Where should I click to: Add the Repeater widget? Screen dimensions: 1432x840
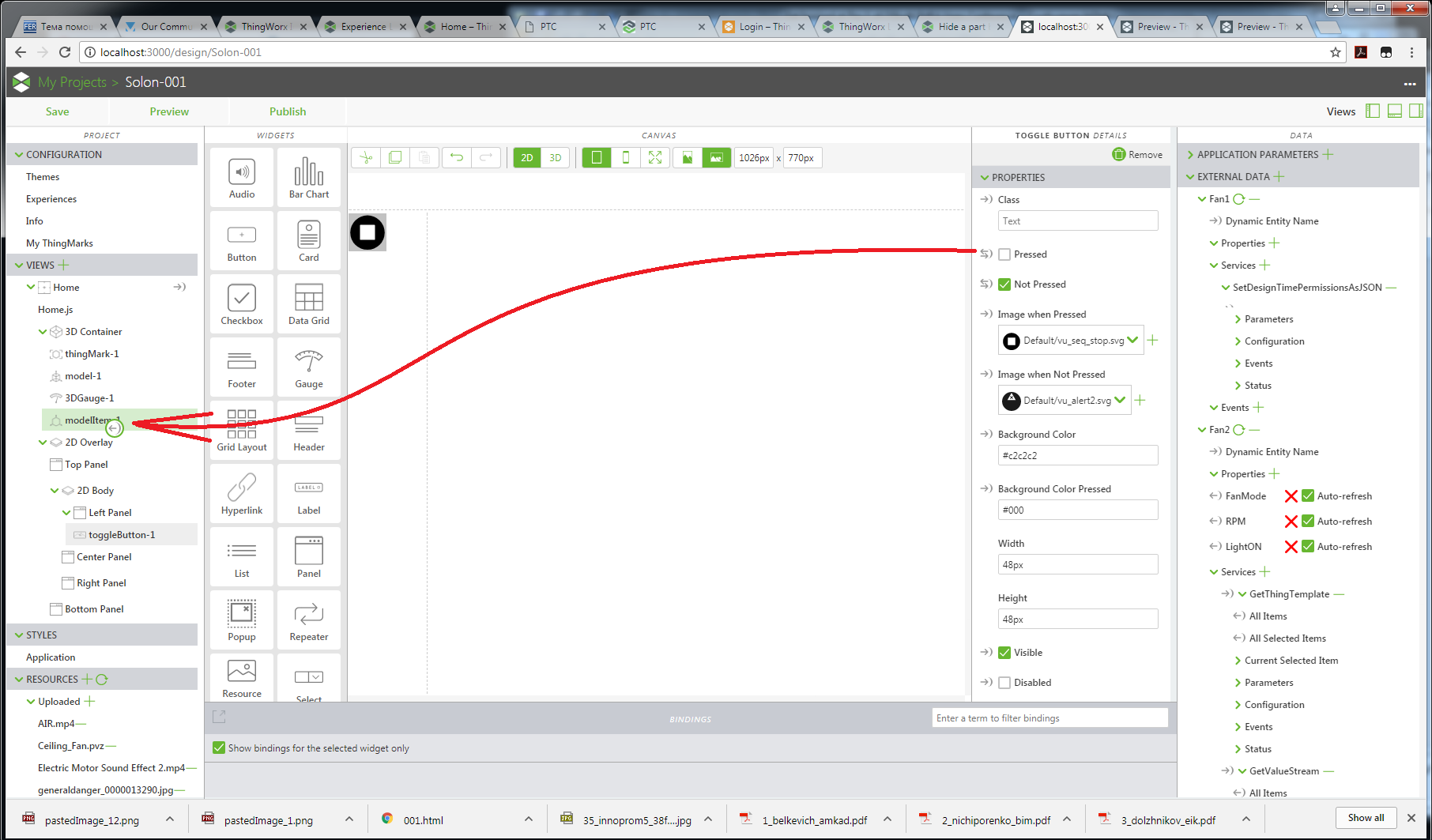point(309,620)
